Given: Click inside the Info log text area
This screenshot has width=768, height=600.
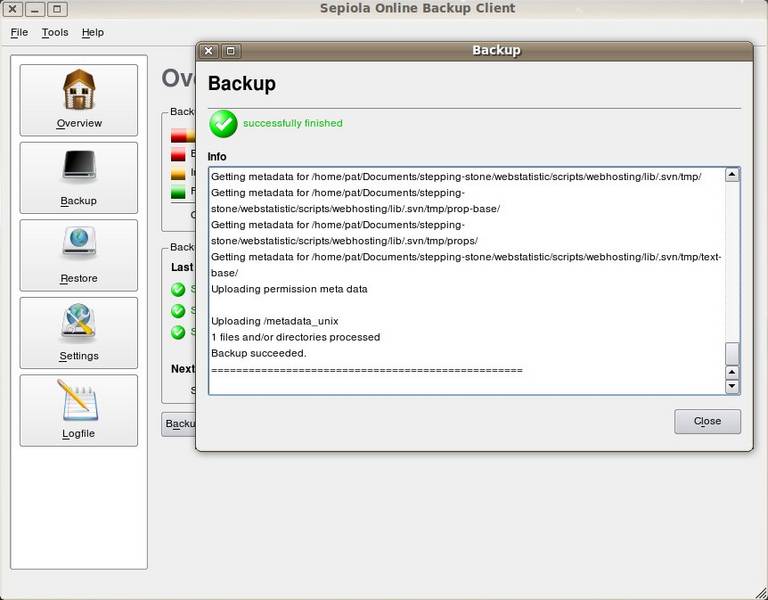Looking at the screenshot, I should (467, 281).
